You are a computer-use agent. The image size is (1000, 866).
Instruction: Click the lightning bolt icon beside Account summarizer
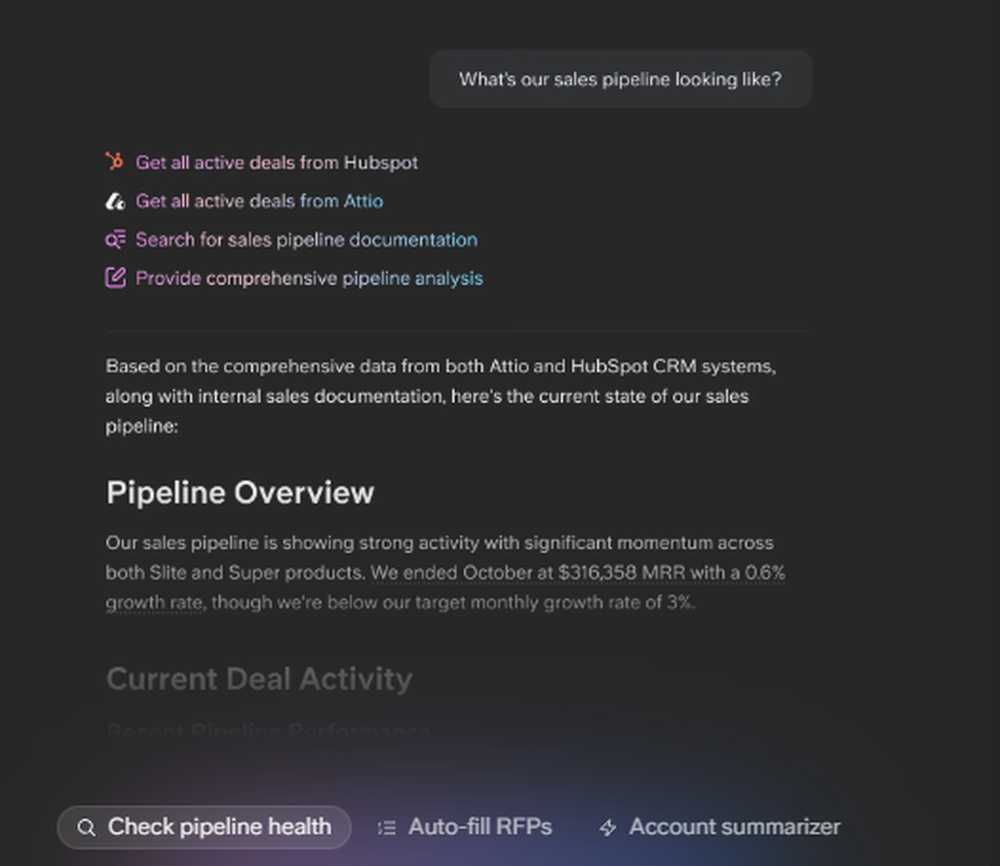[x=607, y=828]
